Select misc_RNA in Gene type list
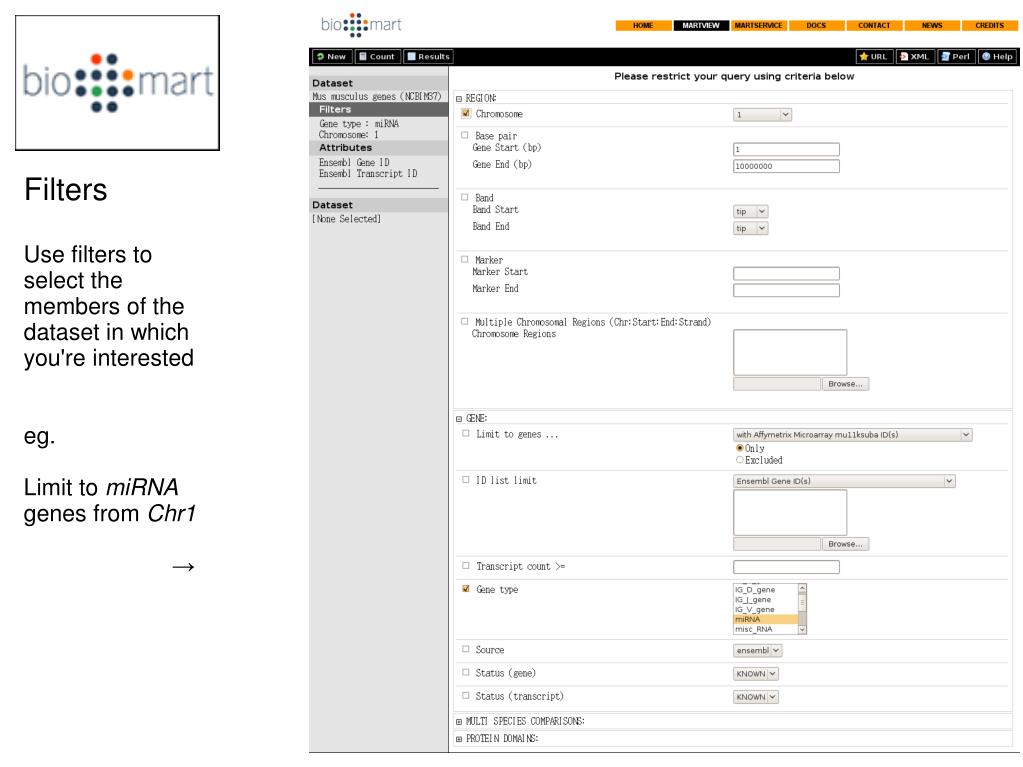The image size is (1023, 767). pos(765,629)
